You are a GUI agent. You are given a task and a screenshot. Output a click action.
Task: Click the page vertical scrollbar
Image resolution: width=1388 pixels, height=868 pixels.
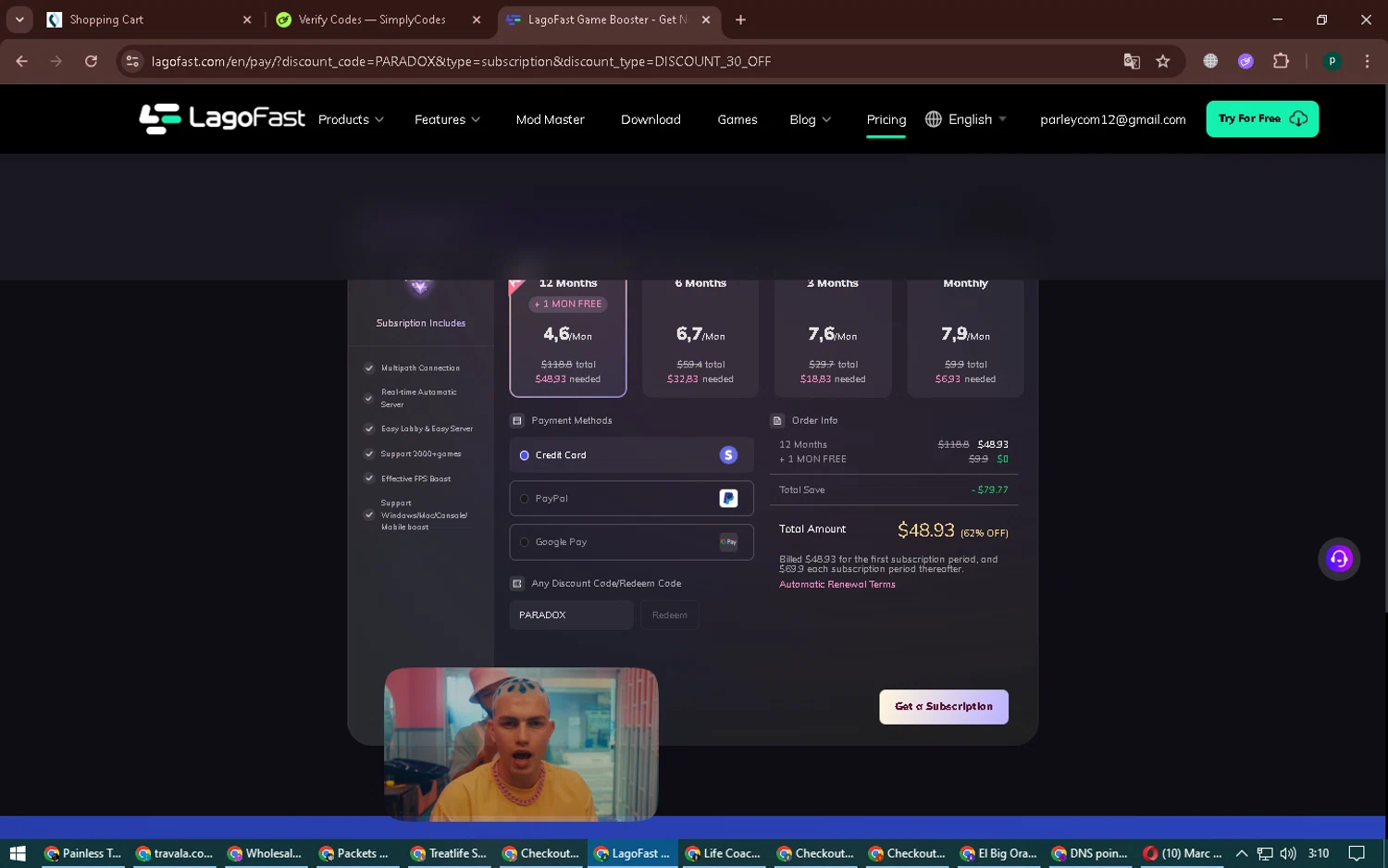1384,348
